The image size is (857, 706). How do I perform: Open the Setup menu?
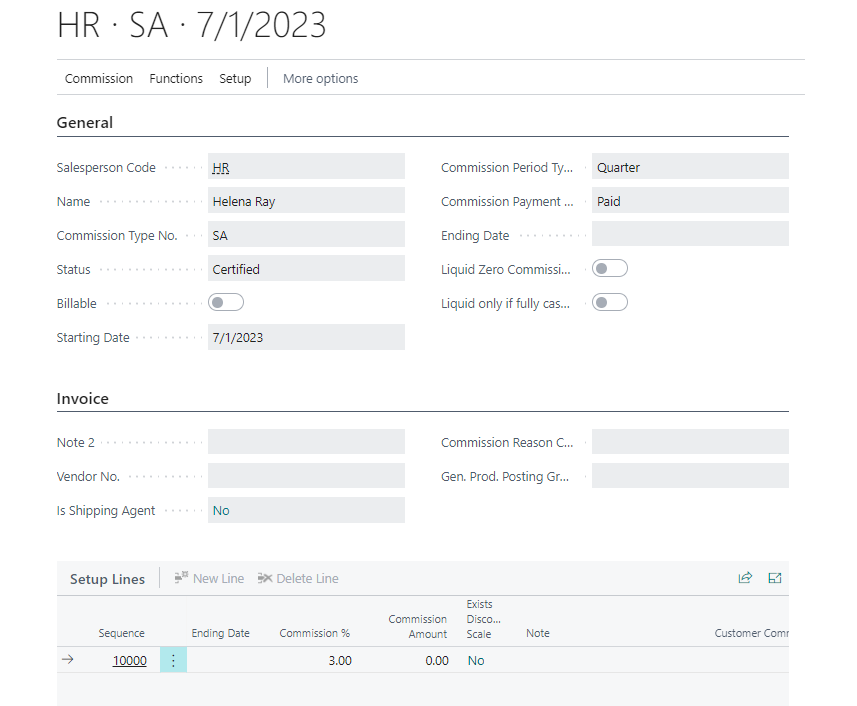tap(235, 78)
